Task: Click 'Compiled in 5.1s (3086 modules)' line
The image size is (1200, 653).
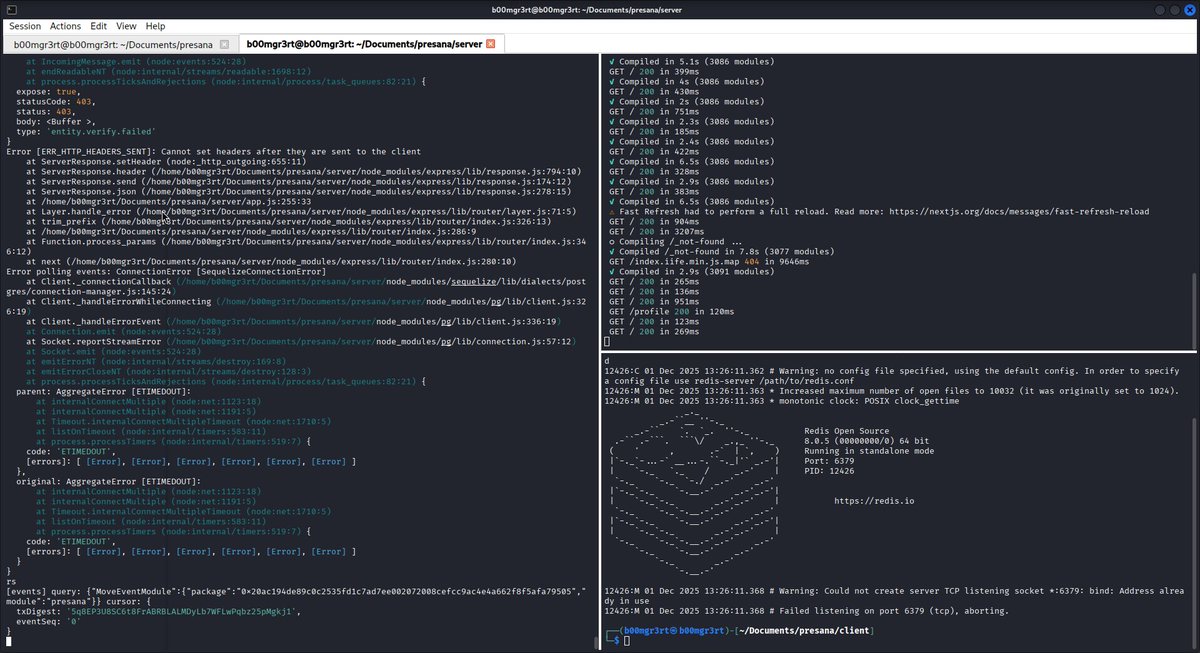Action: pyautogui.click(x=690, y=61)
